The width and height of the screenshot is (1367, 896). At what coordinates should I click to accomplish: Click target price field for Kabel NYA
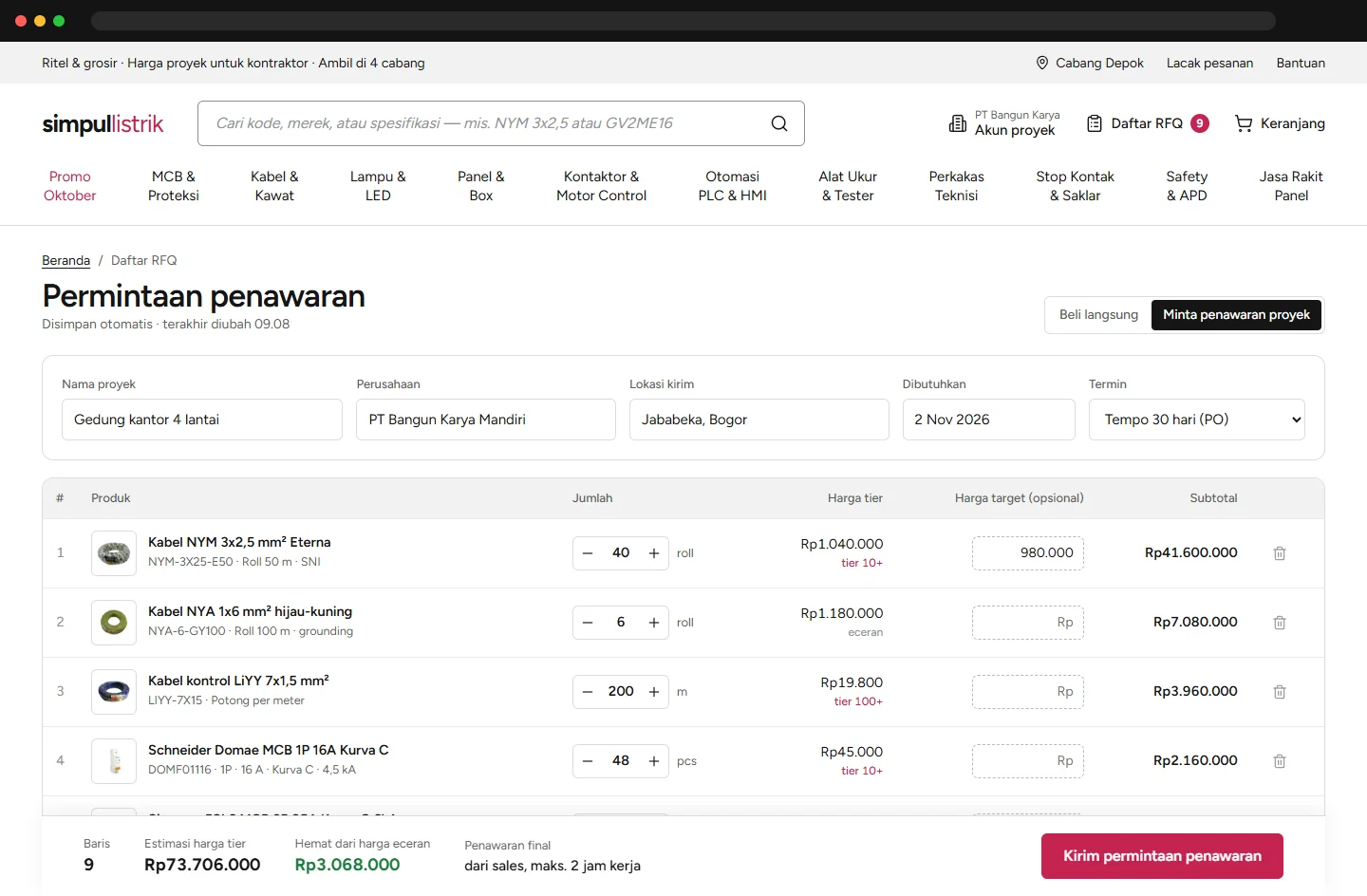pos(1028,623)
